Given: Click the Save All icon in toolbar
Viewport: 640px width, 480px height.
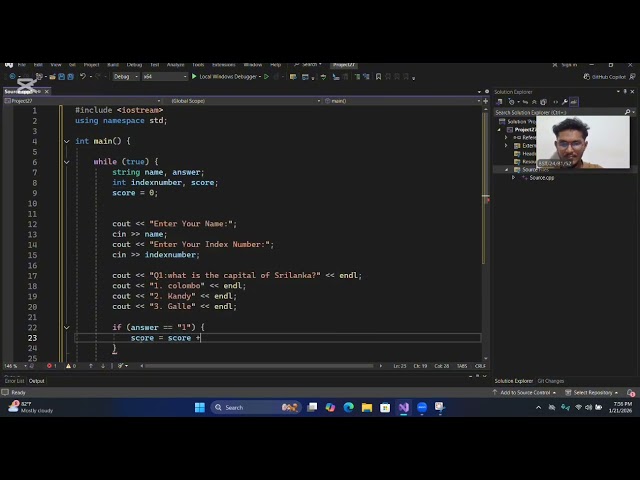Looking at the screenshot, I should pyautogui.click(x=70, y=76).
